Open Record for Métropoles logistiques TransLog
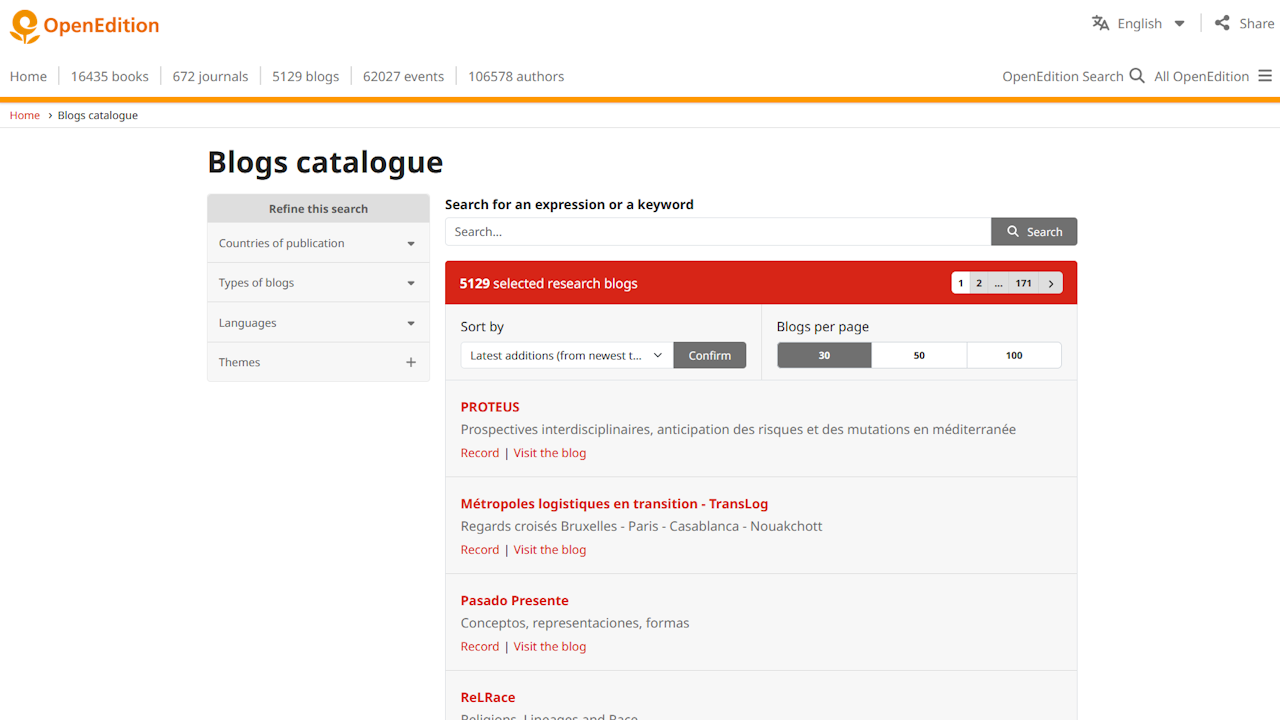 (x=480, y=550)
